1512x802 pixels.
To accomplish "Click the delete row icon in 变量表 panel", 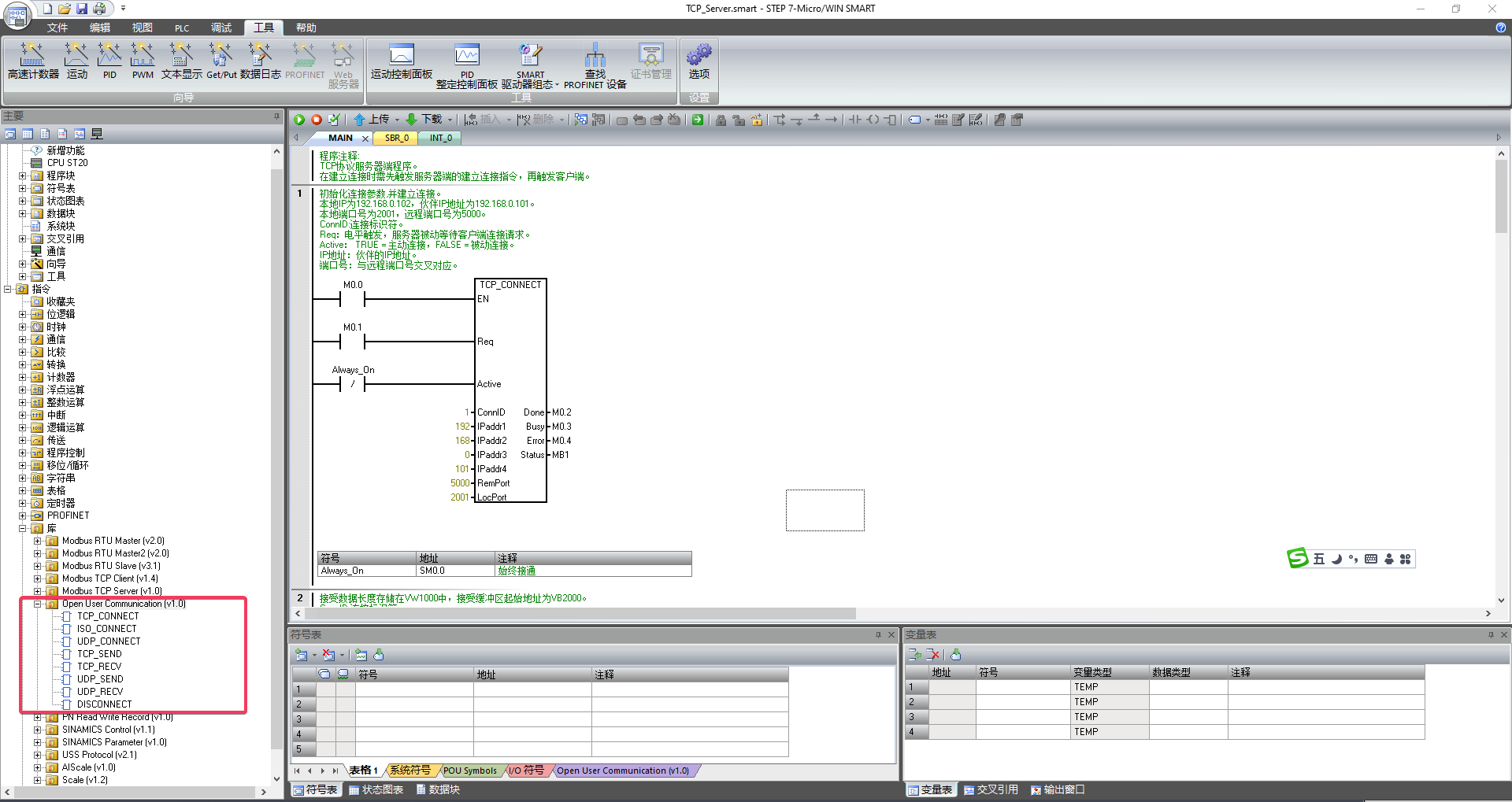I will click(934, 654).
